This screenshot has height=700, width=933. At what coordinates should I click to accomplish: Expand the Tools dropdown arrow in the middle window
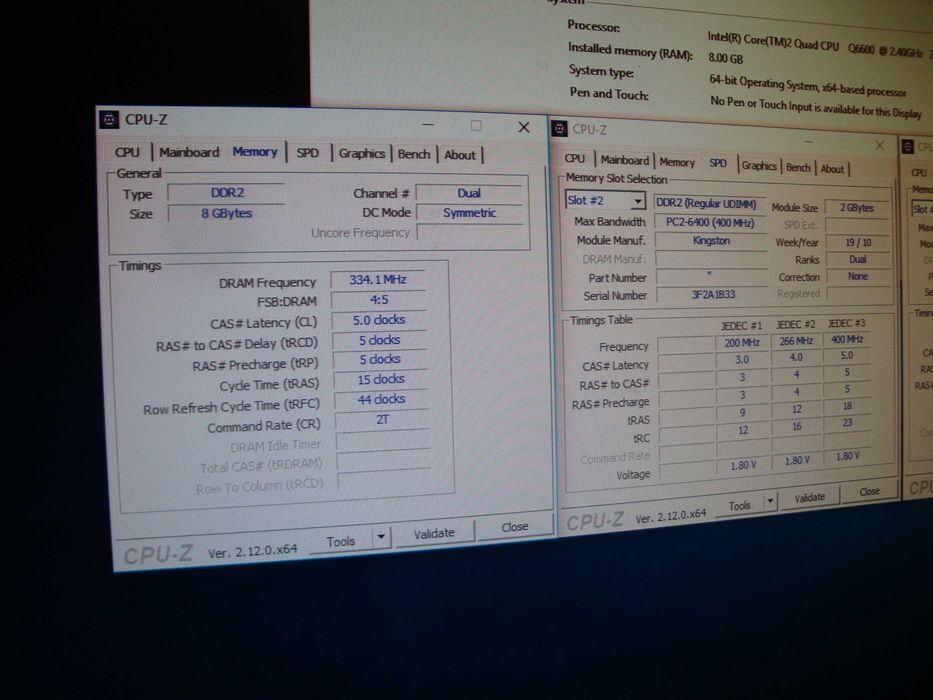coord(771,502)
